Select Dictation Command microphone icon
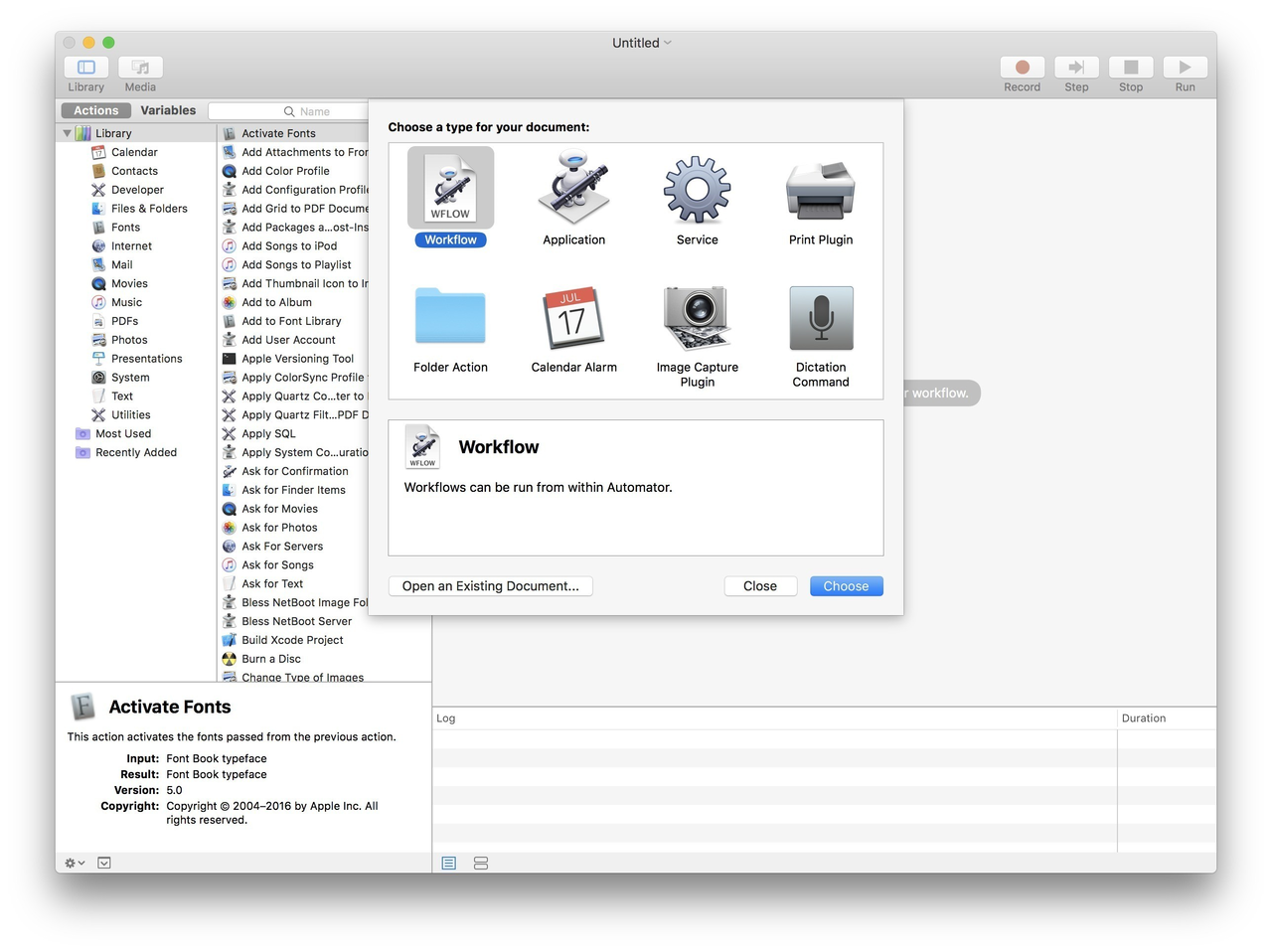 click(821, 318)
